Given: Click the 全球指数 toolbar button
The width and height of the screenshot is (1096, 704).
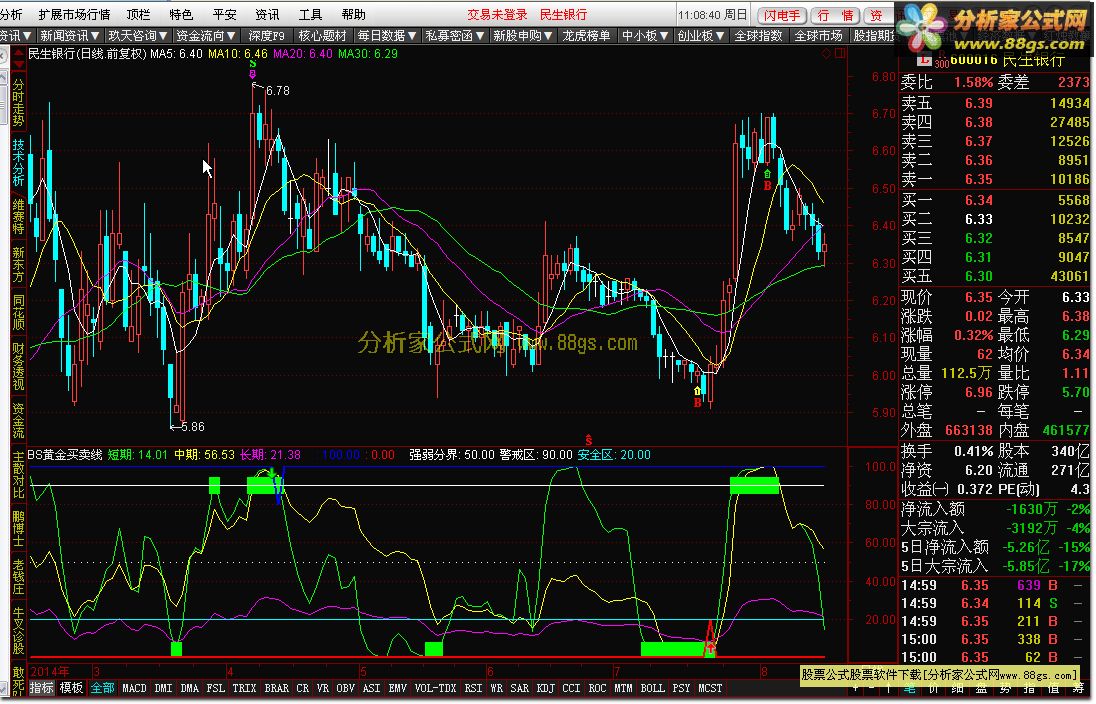Looking at the screenshot, I should click(758, 35).
